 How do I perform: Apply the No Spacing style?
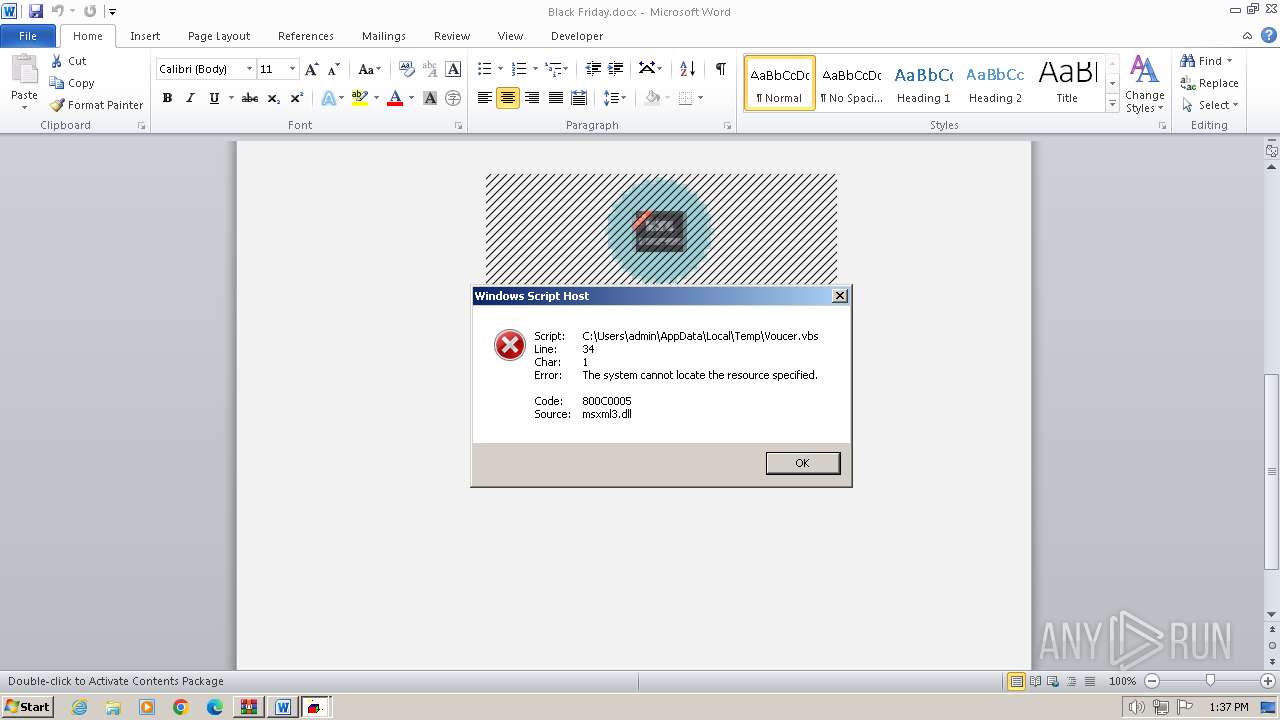tap(851, 83)
